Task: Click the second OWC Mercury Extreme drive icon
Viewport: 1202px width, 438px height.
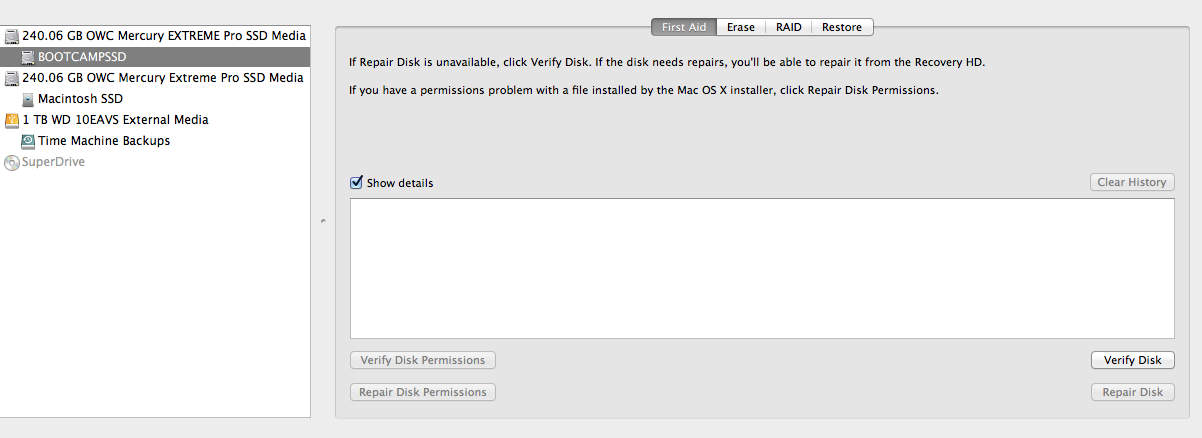Action: [12, 78]
